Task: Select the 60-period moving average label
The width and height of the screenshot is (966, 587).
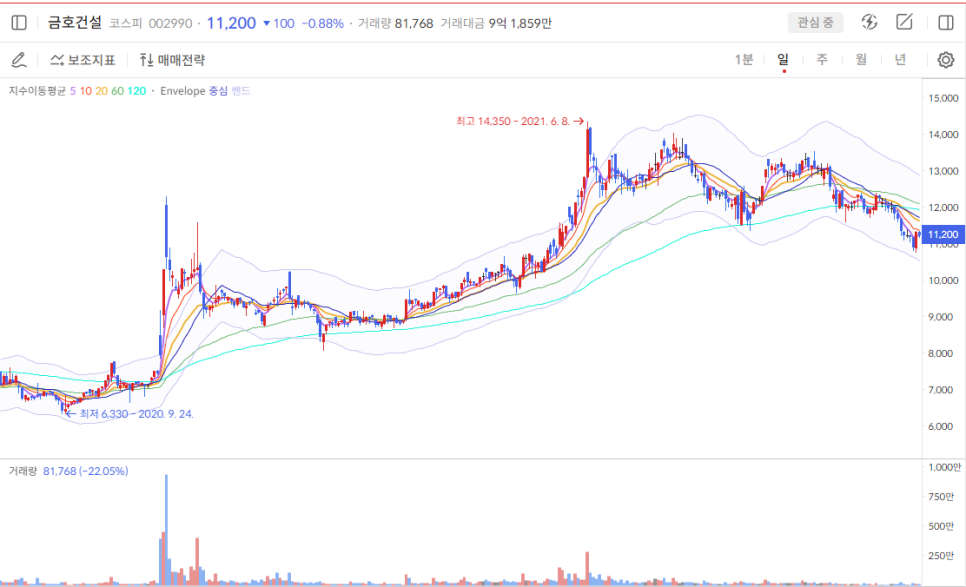Action: (x=117, y=91)
